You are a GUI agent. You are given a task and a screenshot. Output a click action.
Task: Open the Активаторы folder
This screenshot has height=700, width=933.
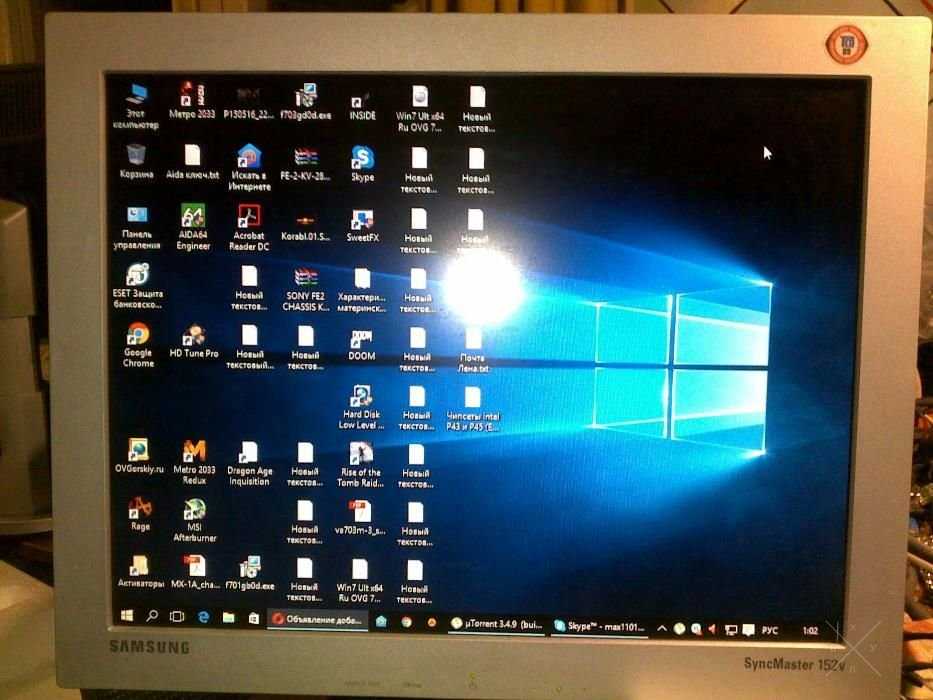[140, 572]
